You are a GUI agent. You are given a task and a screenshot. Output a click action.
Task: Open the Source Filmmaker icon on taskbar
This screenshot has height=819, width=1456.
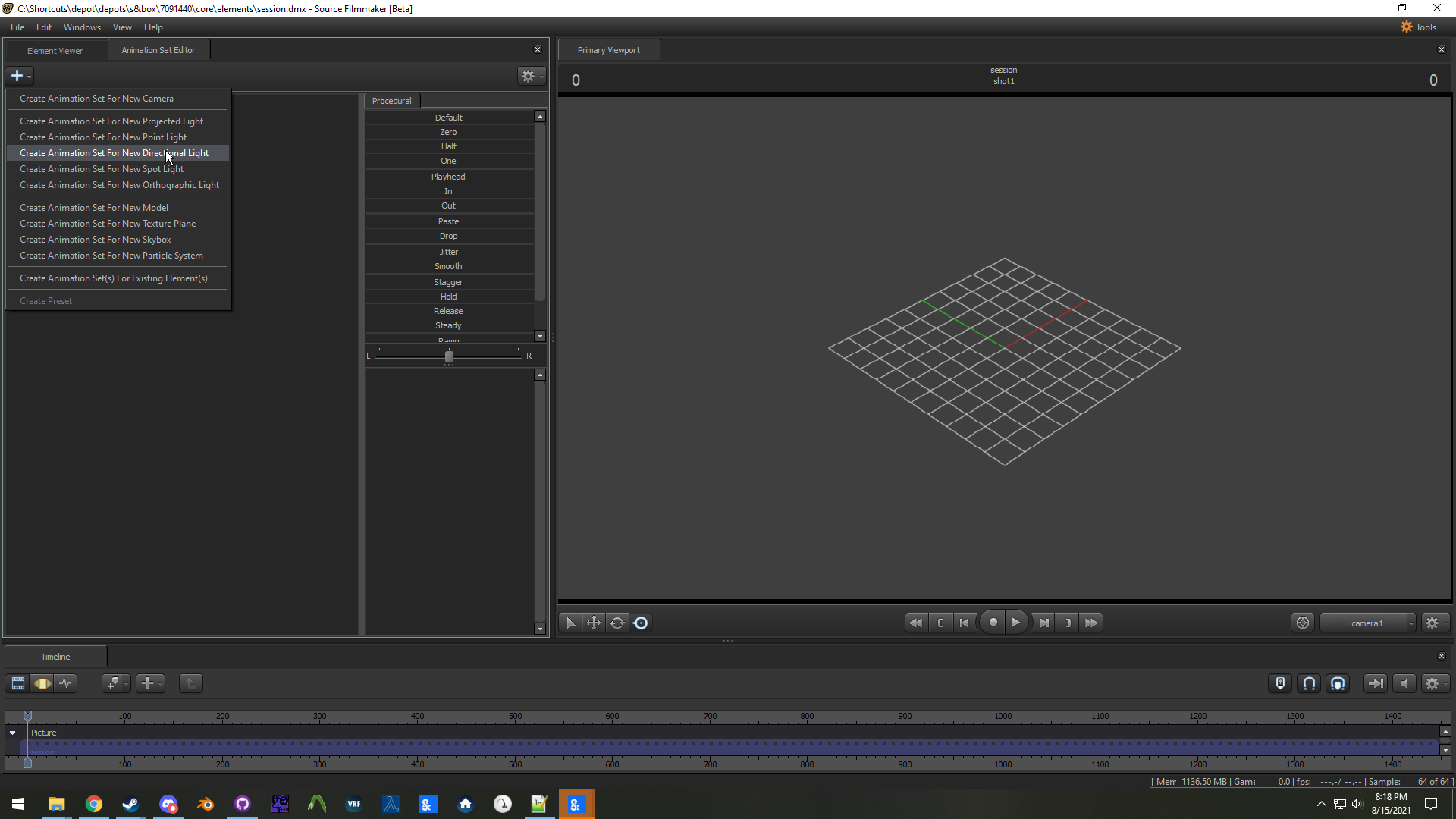coord(576,803)
